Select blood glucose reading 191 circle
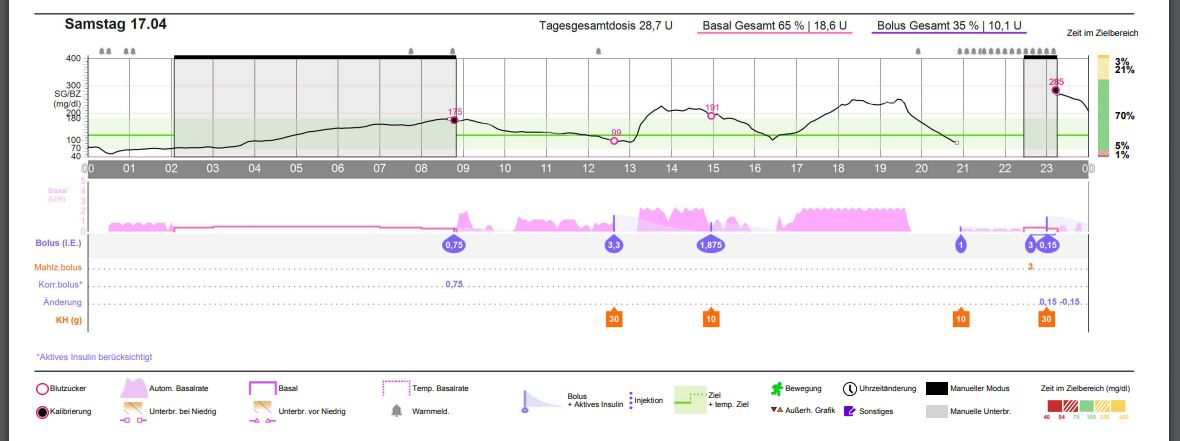1180x441 pixels. coord(712,116)
